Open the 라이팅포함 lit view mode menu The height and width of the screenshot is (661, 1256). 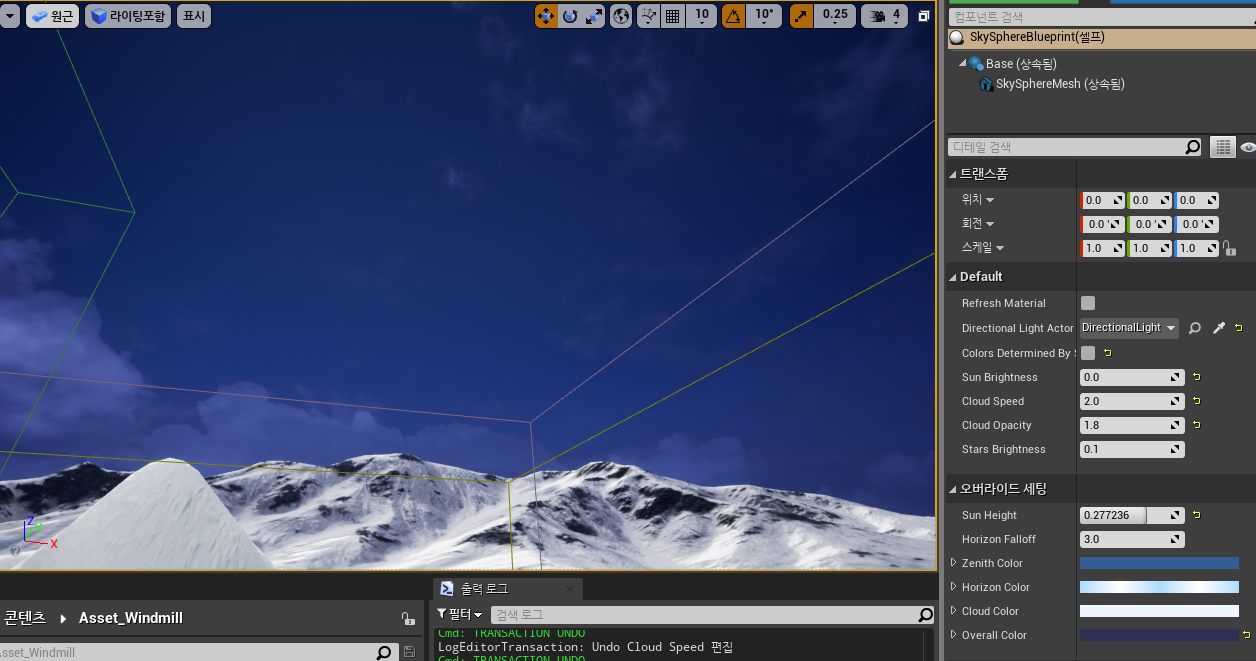click(x=128, y=16)
